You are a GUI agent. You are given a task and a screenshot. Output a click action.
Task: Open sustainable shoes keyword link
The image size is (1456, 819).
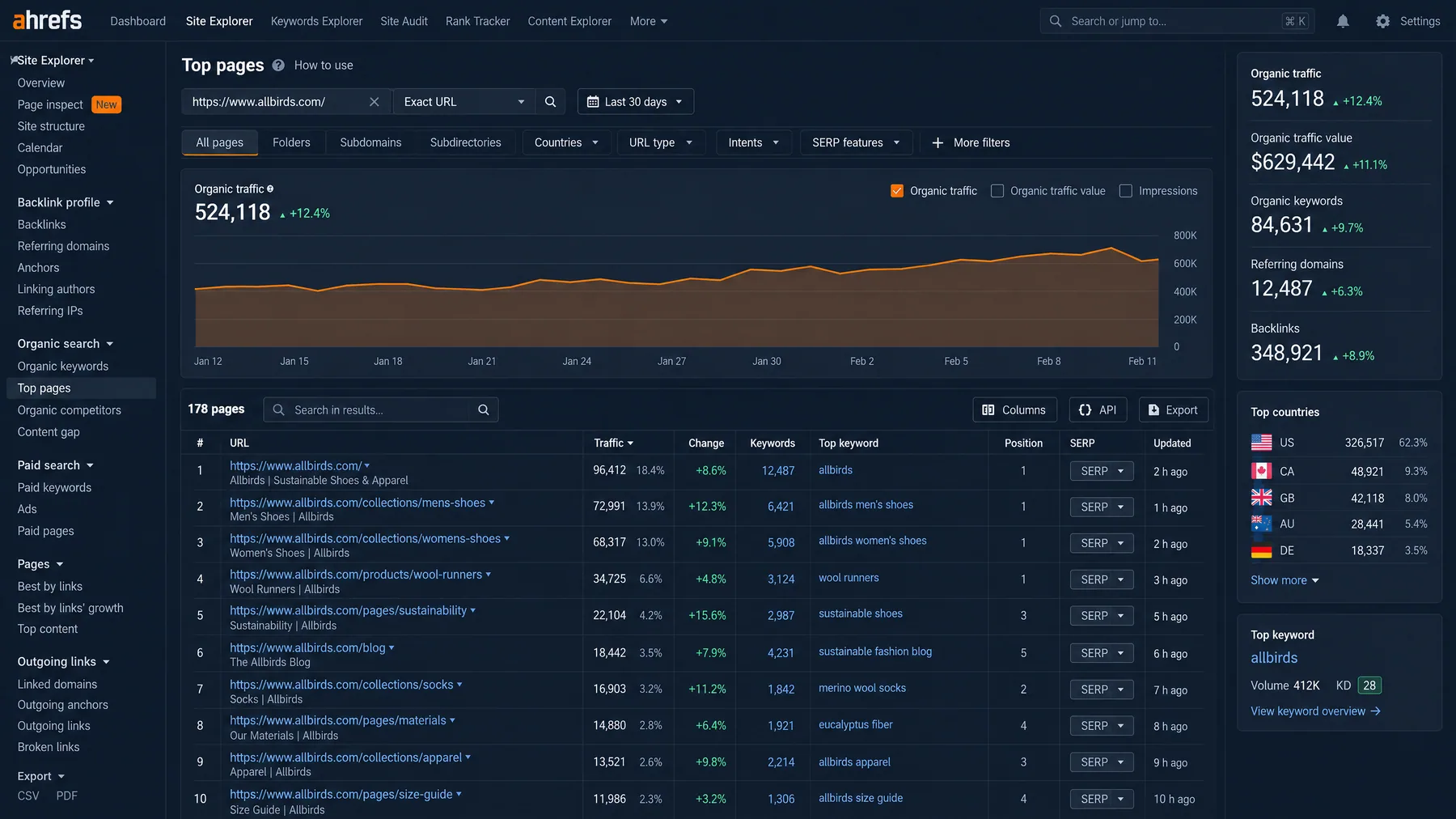click(x=860, y=613)
